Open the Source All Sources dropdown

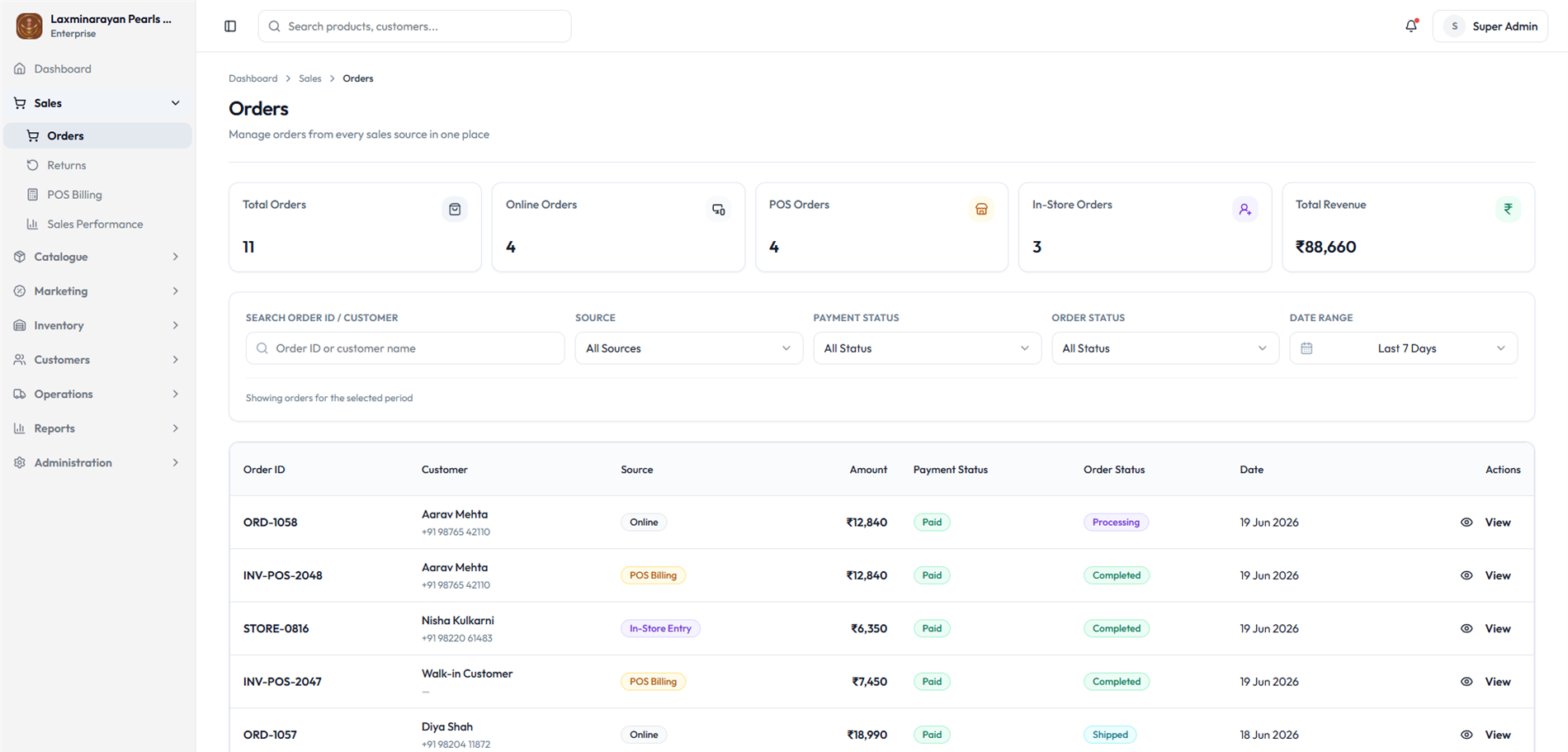click(x=688, y=348)
